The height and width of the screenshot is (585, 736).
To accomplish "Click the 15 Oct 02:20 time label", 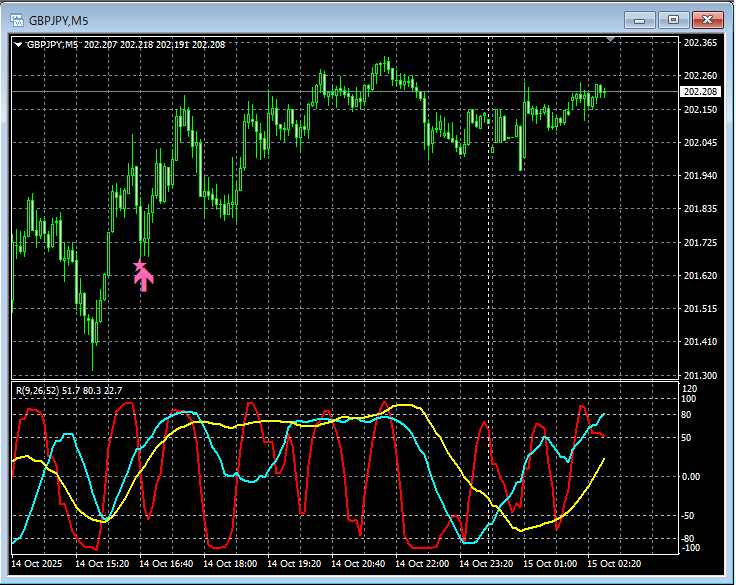I will coord(614,563).
